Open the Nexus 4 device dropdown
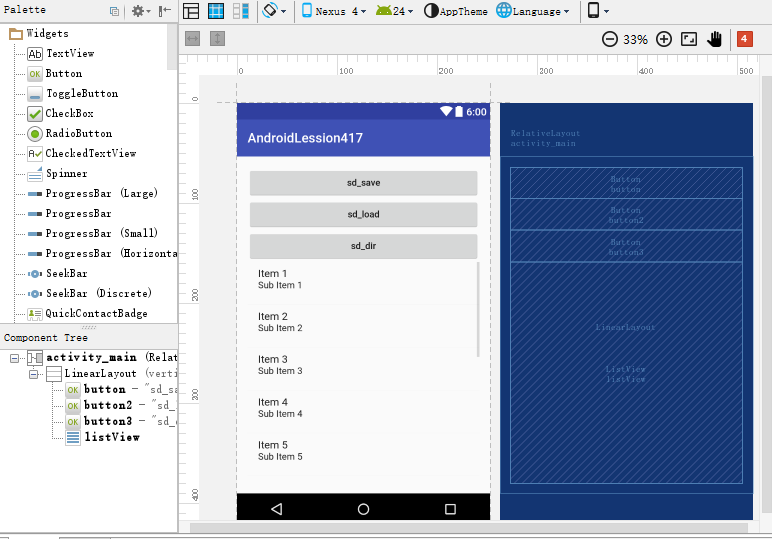This screenshot has width=772, height=539. tap(334, 11)
